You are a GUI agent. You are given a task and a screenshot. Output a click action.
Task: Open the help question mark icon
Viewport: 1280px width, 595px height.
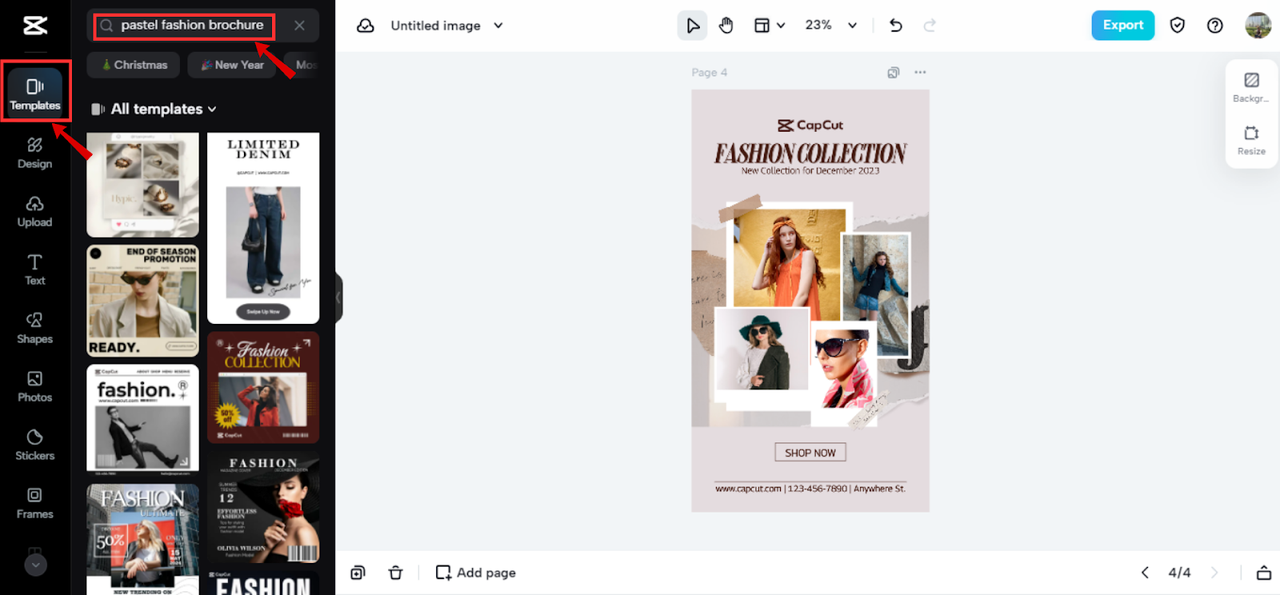(1215, 25)
